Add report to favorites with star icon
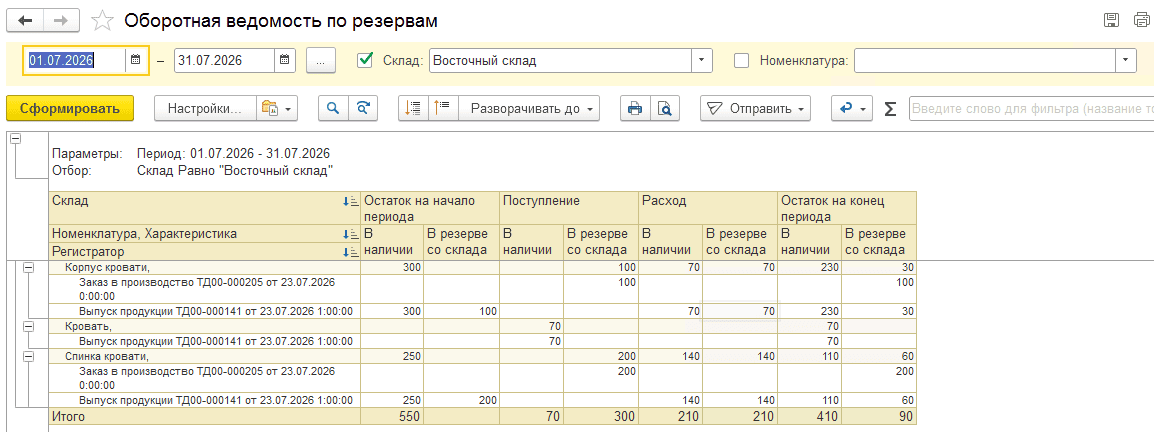This screenshot has height=432, width=1154. tap(102, 21)
